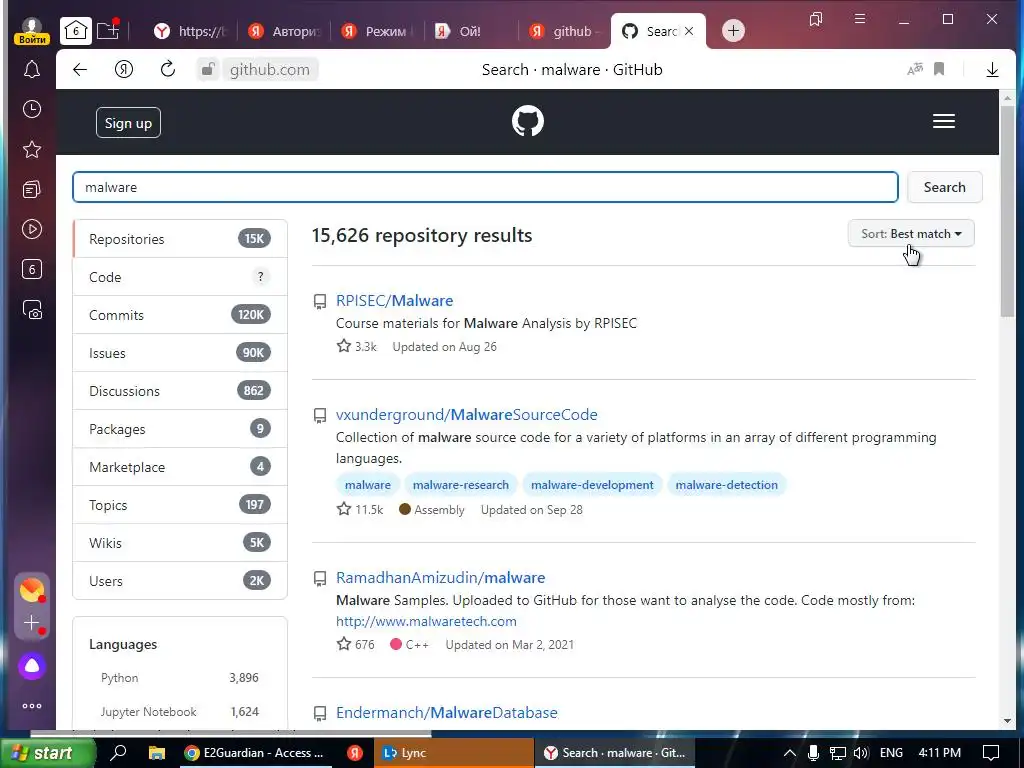This screenshot has height=768, width=1024.
Task: Click the GitHub octocat logo
Action: pos(528,121)
